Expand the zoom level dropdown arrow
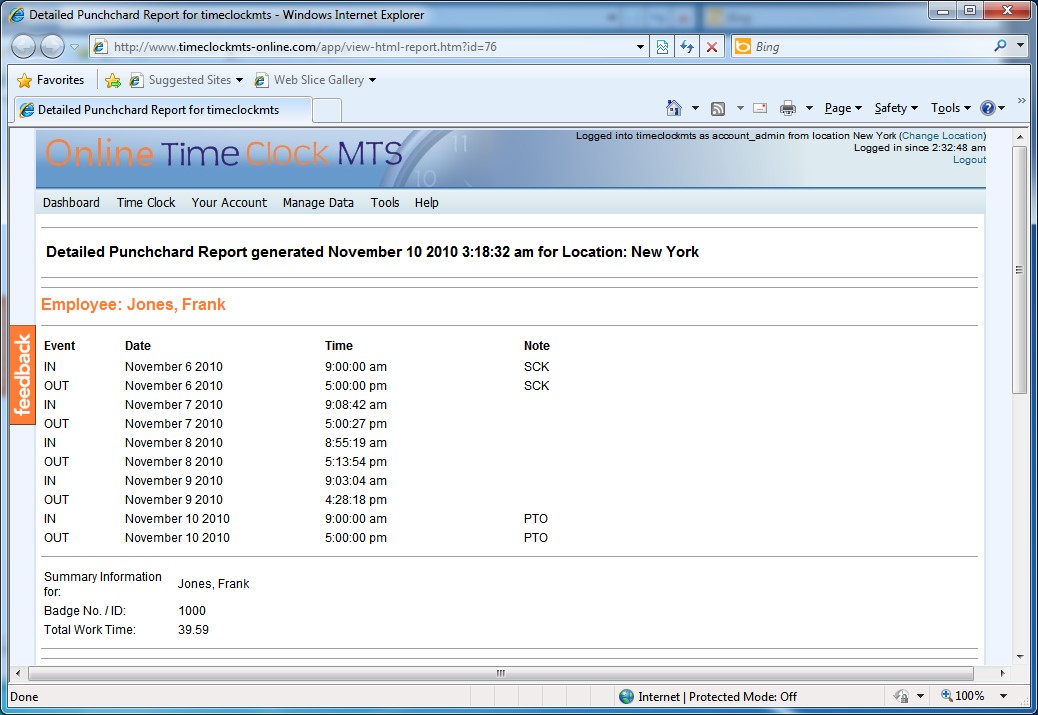 click(x=1004, y=696)
